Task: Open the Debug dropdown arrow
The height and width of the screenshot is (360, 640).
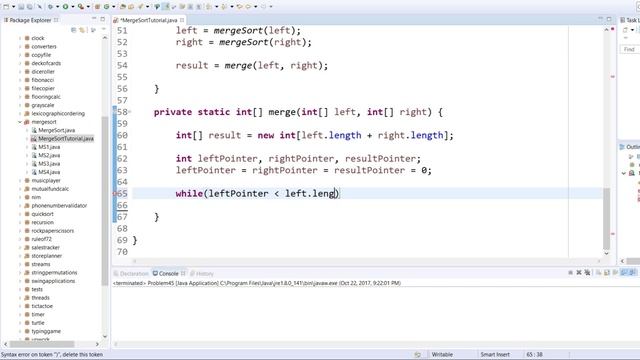Action: 58,7
